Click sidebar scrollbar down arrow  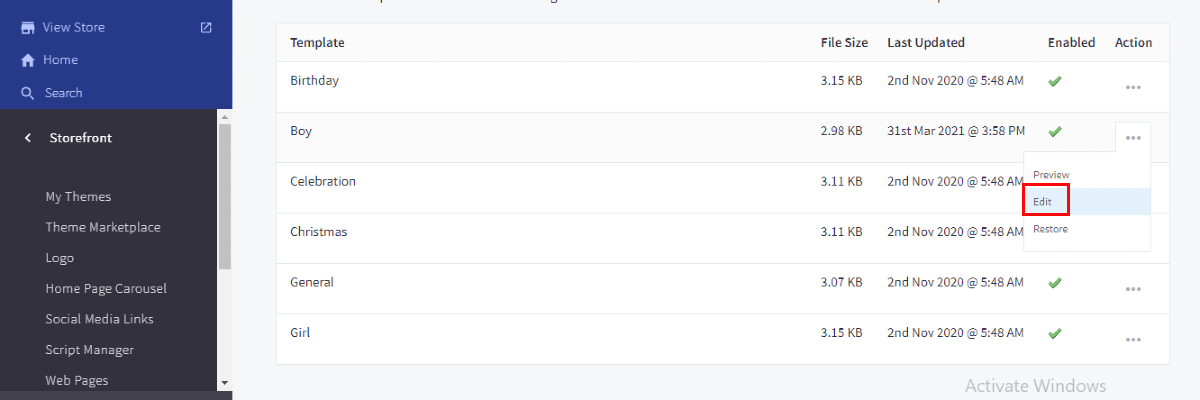coord(224,382)
